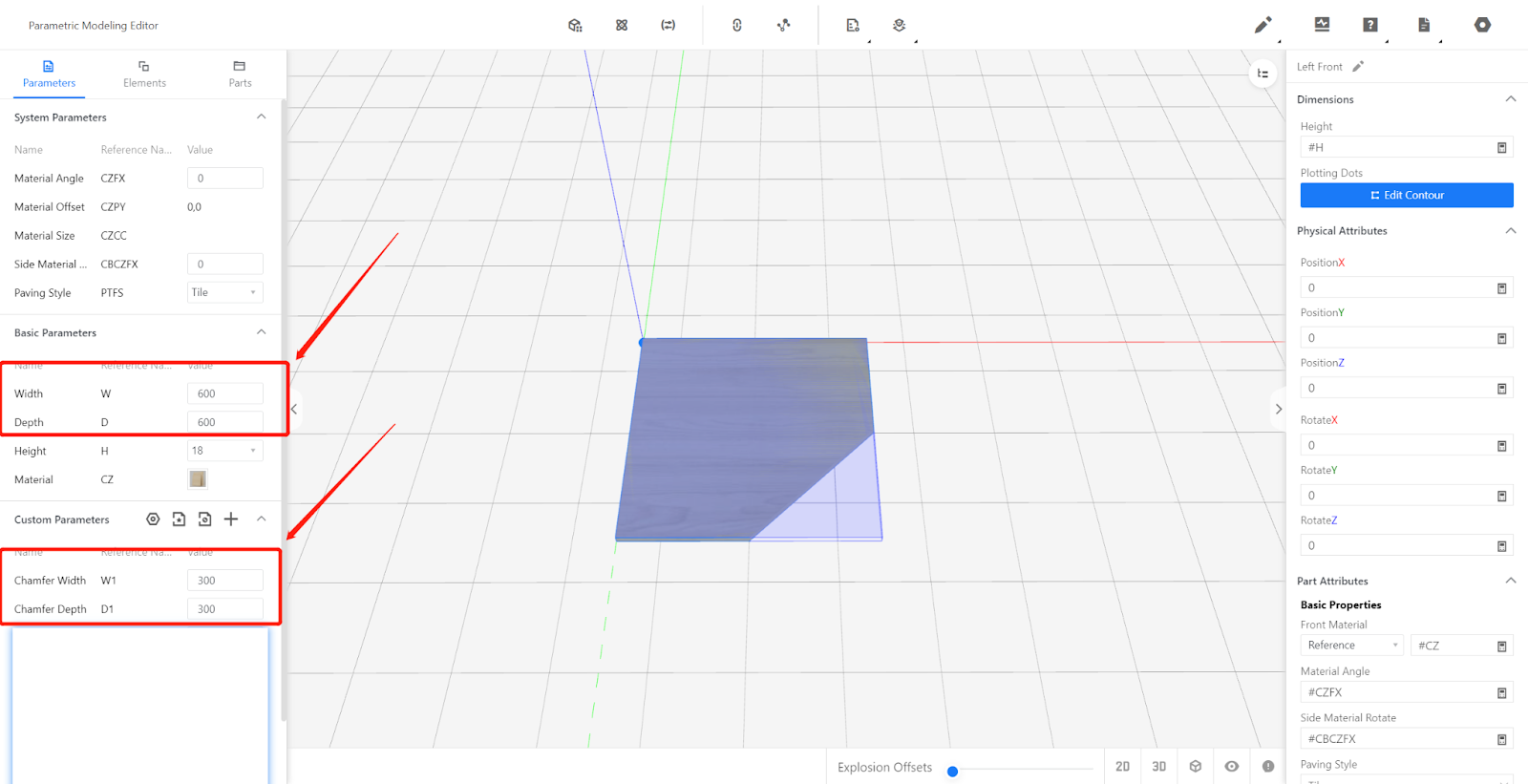Image resolution: width=1528 pixels, height=784 pixels.
Task: Click the Material CZ color swatch
Action: pyautogui.click(x=198, y=479)
